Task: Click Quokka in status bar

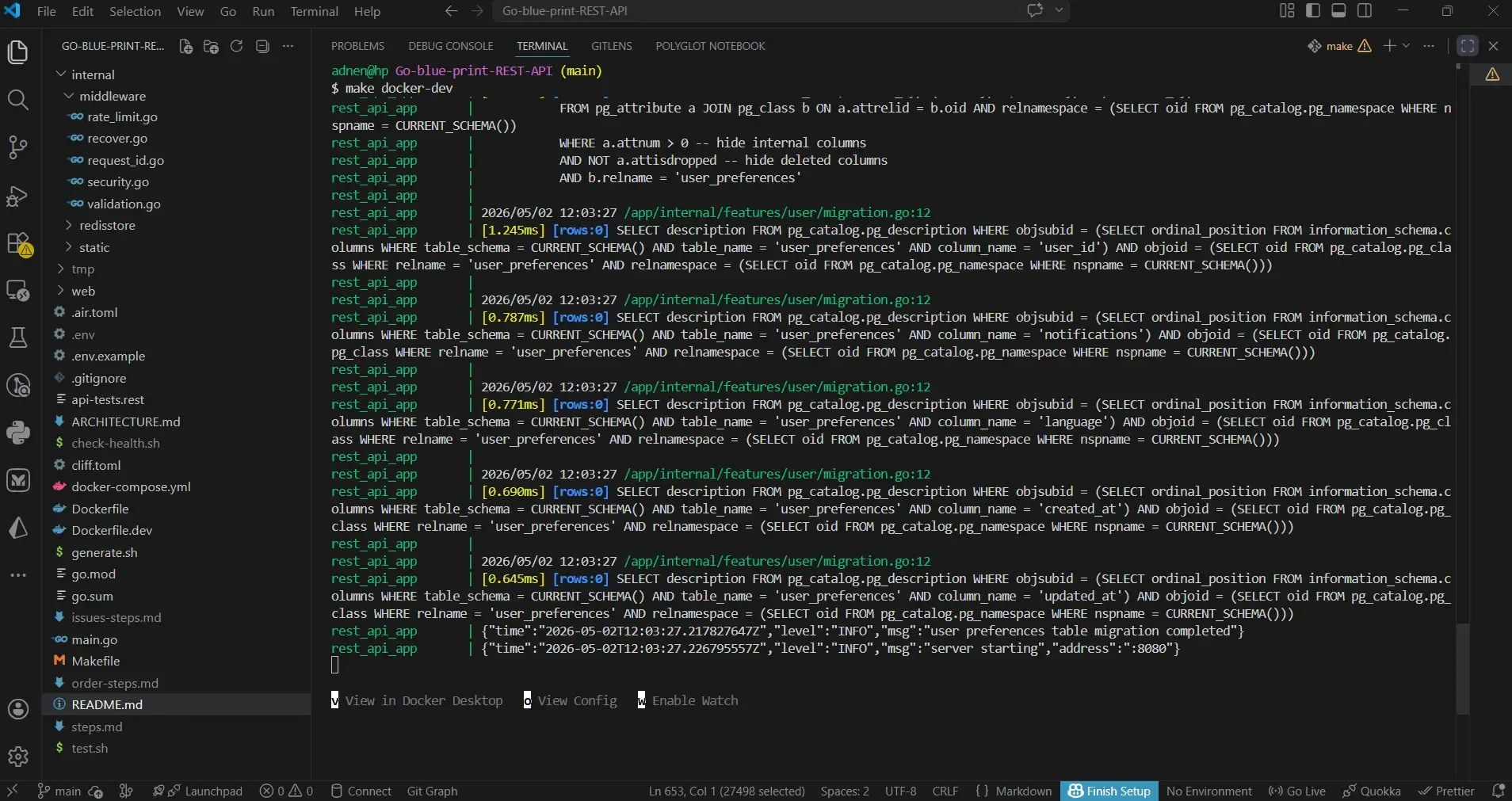Action: [1371, 791]
